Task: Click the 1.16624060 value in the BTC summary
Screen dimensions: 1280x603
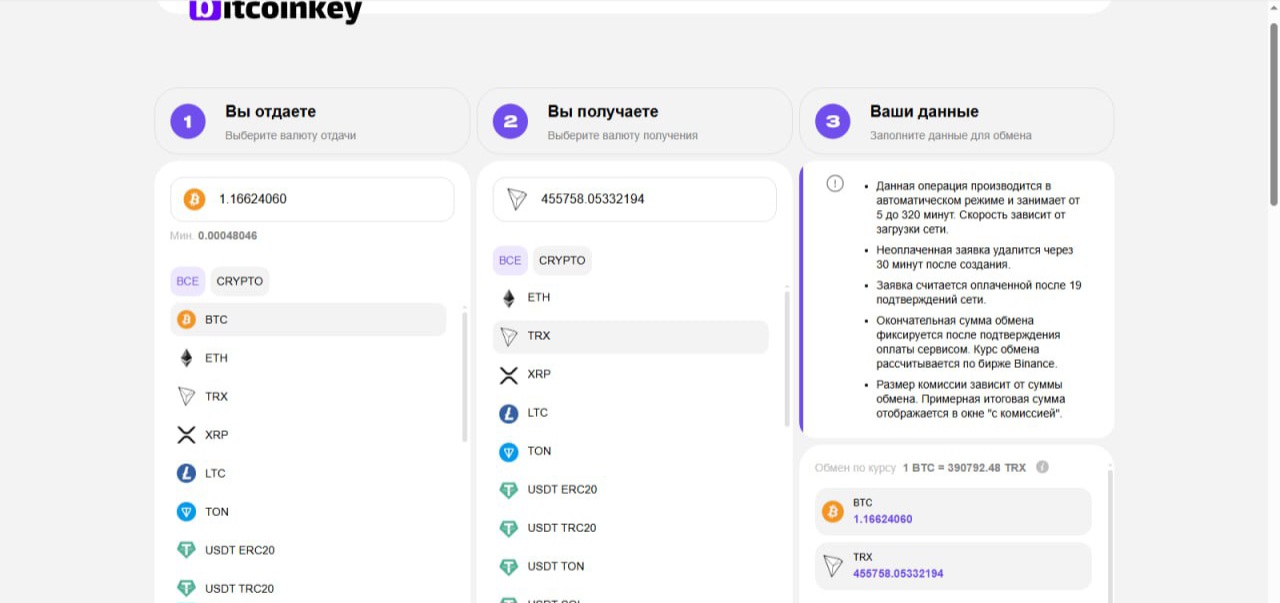Action: (882, 519)
